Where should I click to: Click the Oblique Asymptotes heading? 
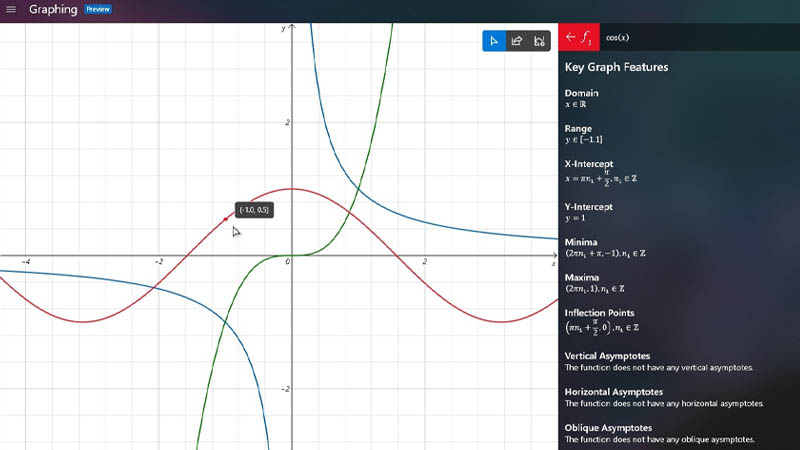tap(608, 428)
